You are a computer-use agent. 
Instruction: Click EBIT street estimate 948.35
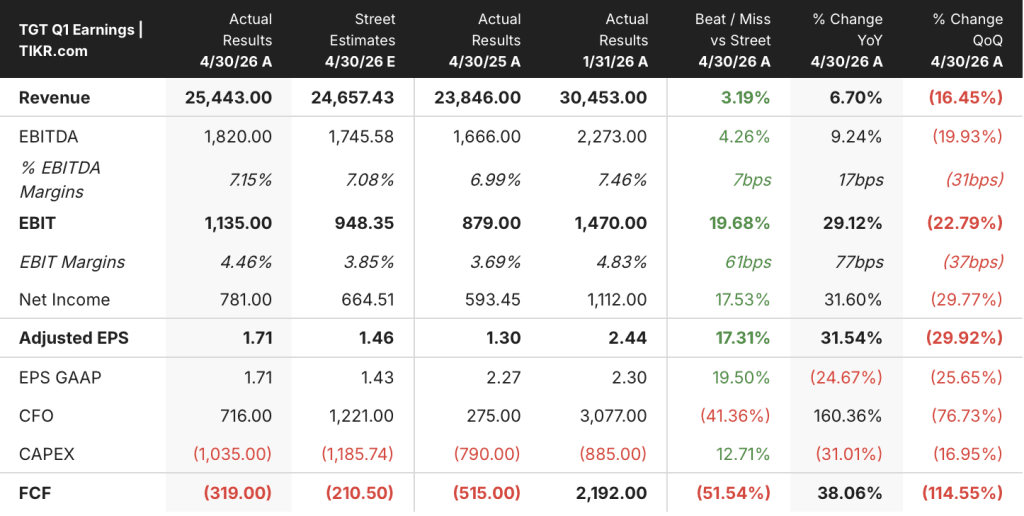(x=366, y=223)
